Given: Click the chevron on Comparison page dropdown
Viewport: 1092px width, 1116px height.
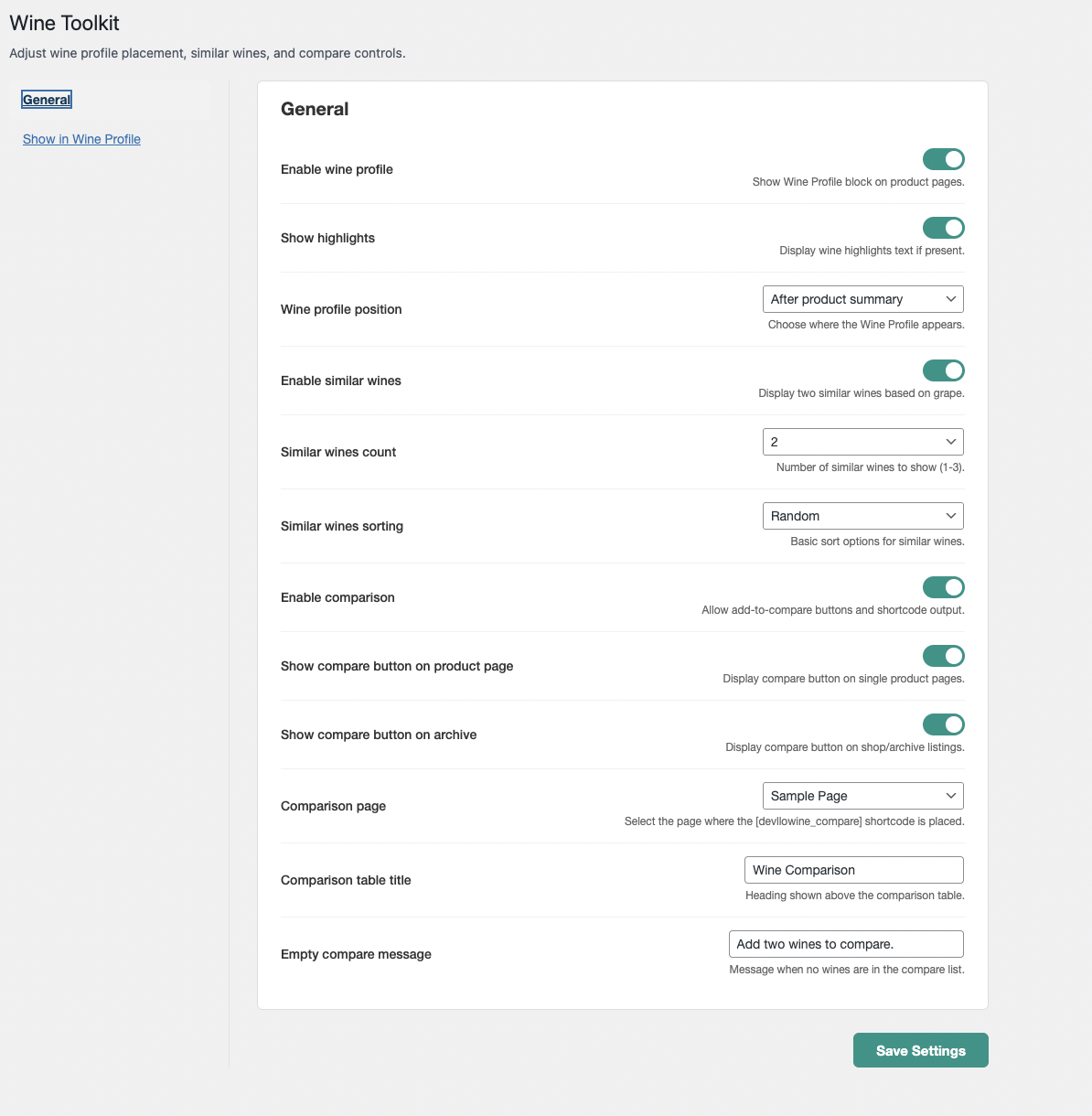Looking at the screenshot, I should [951, 795].
